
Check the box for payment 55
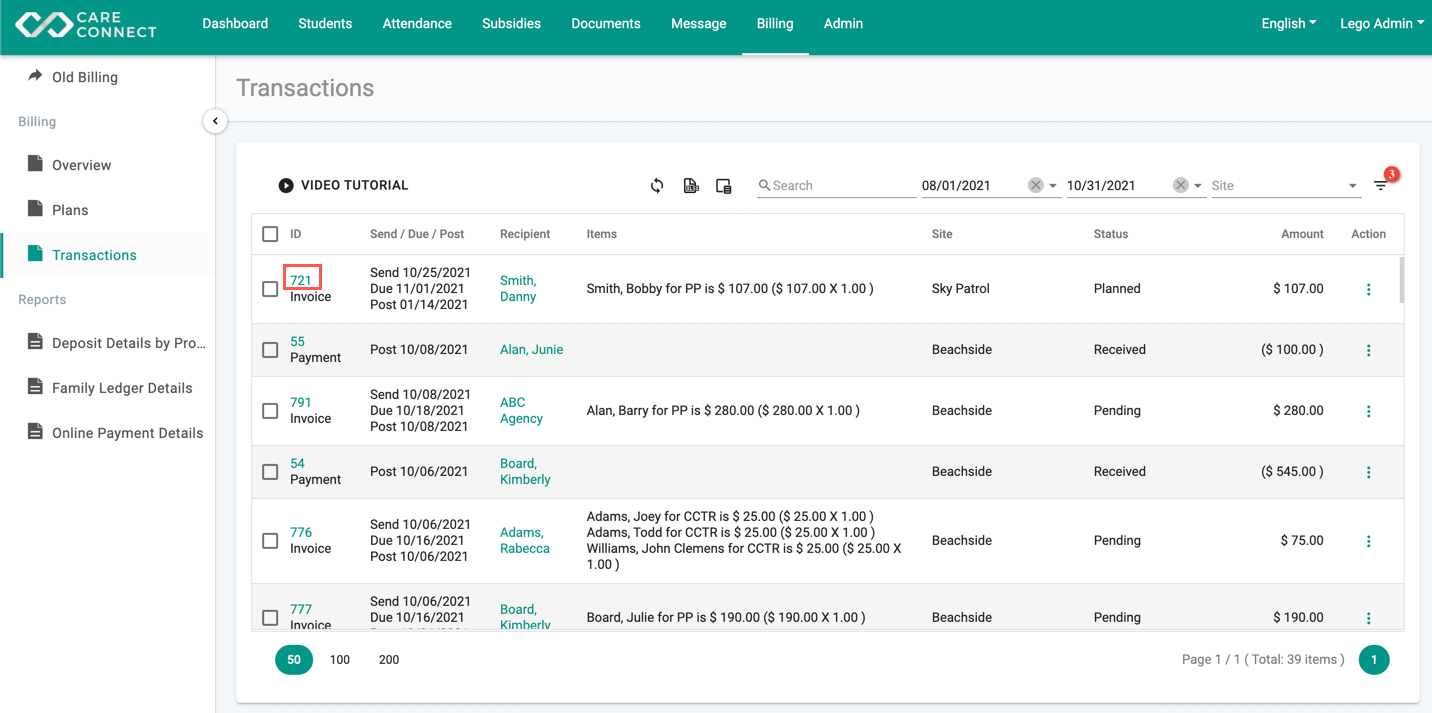pos(270,350)
